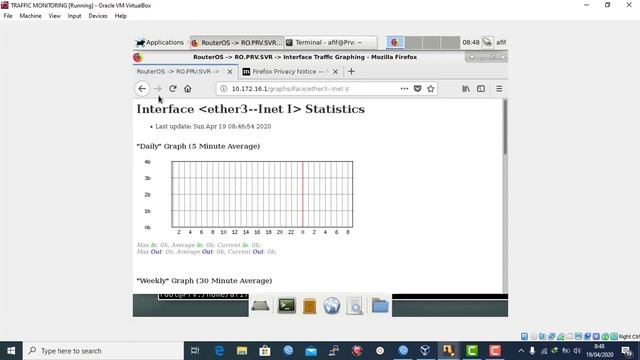Click the Daily traffic graph image

pos(249,197)
